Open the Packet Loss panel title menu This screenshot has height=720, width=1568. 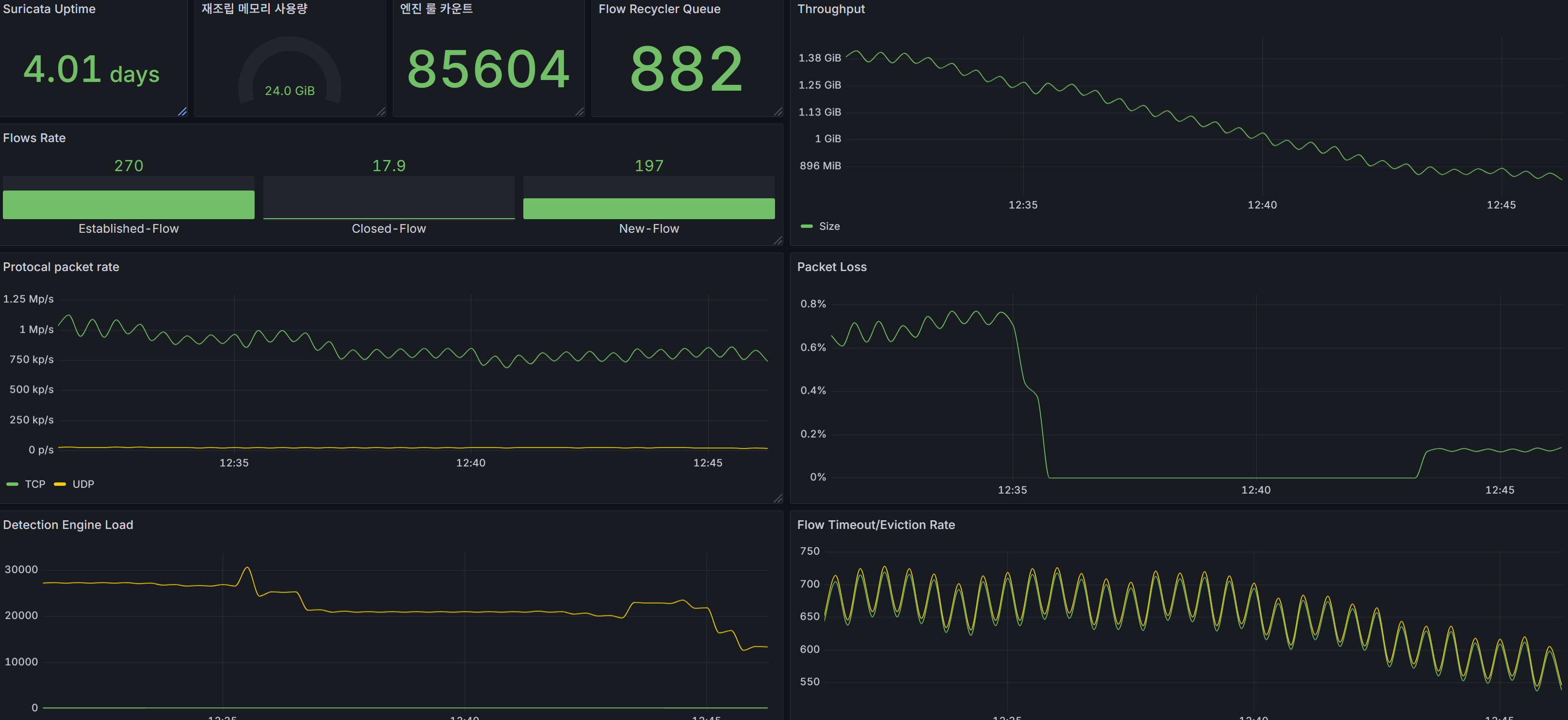(x=831, y=267)
